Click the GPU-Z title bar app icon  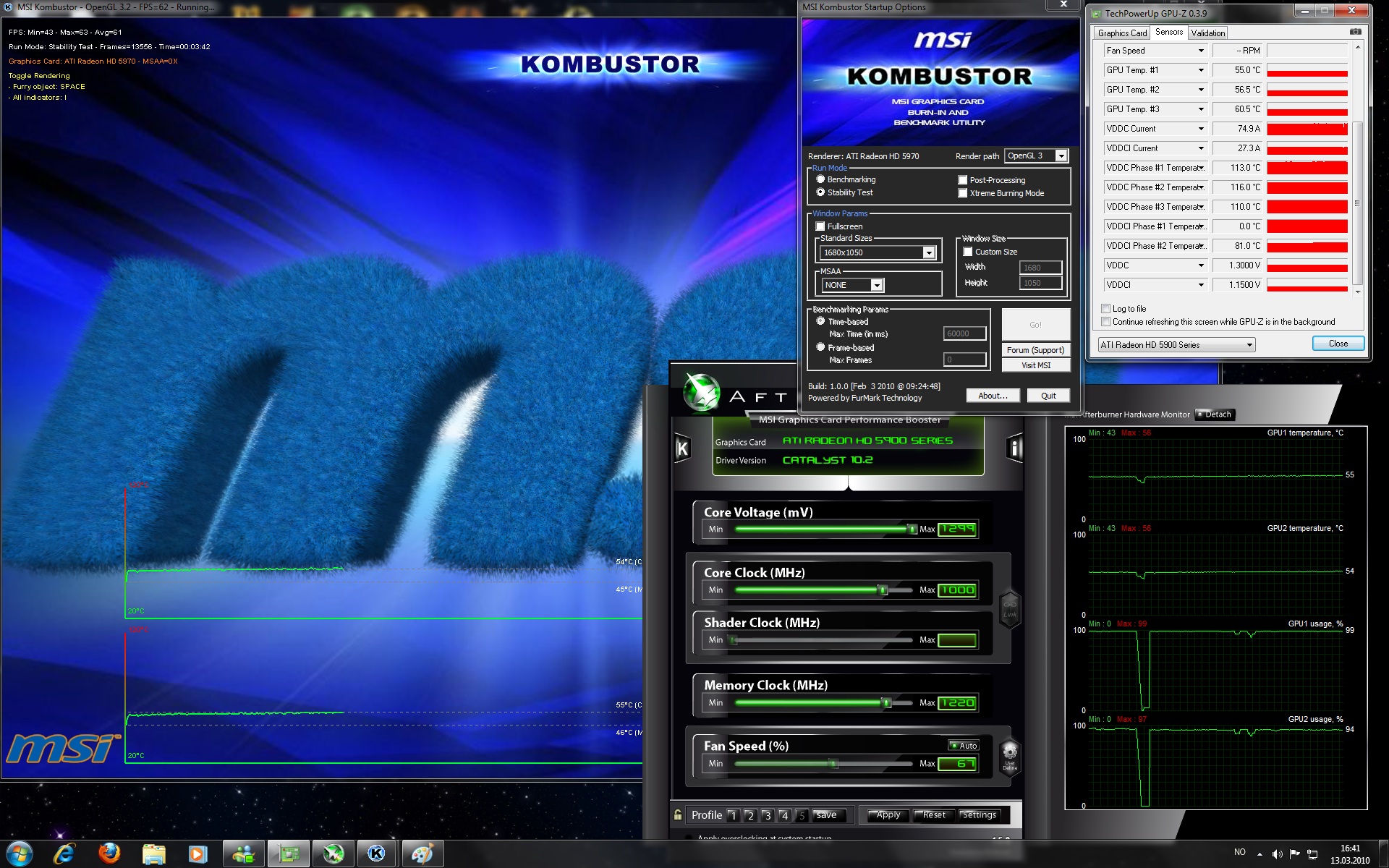[x=1096, y=13]
